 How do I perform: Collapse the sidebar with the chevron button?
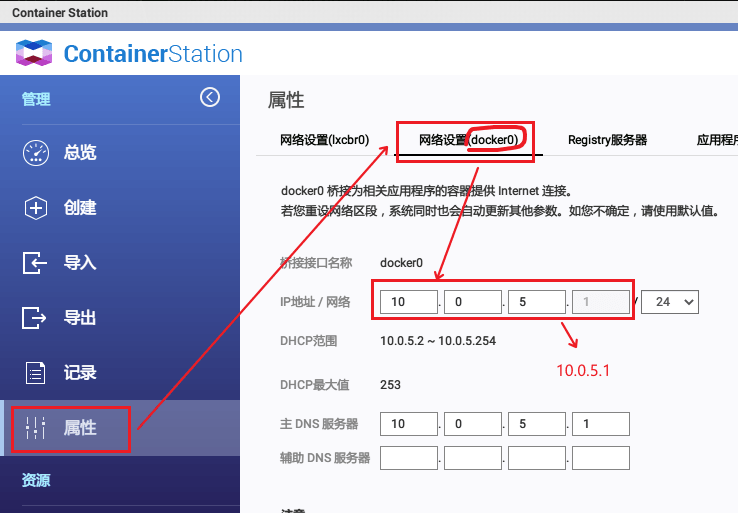(x=209, y=97)
